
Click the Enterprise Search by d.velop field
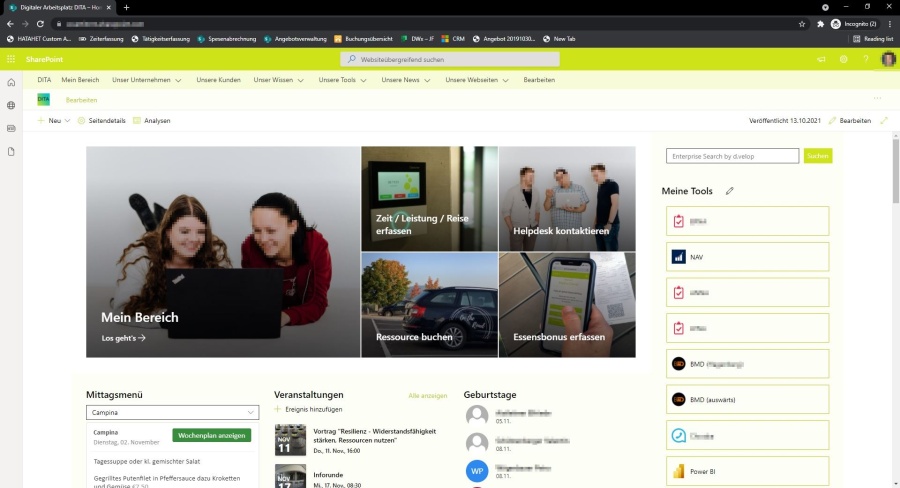[732, 156]
